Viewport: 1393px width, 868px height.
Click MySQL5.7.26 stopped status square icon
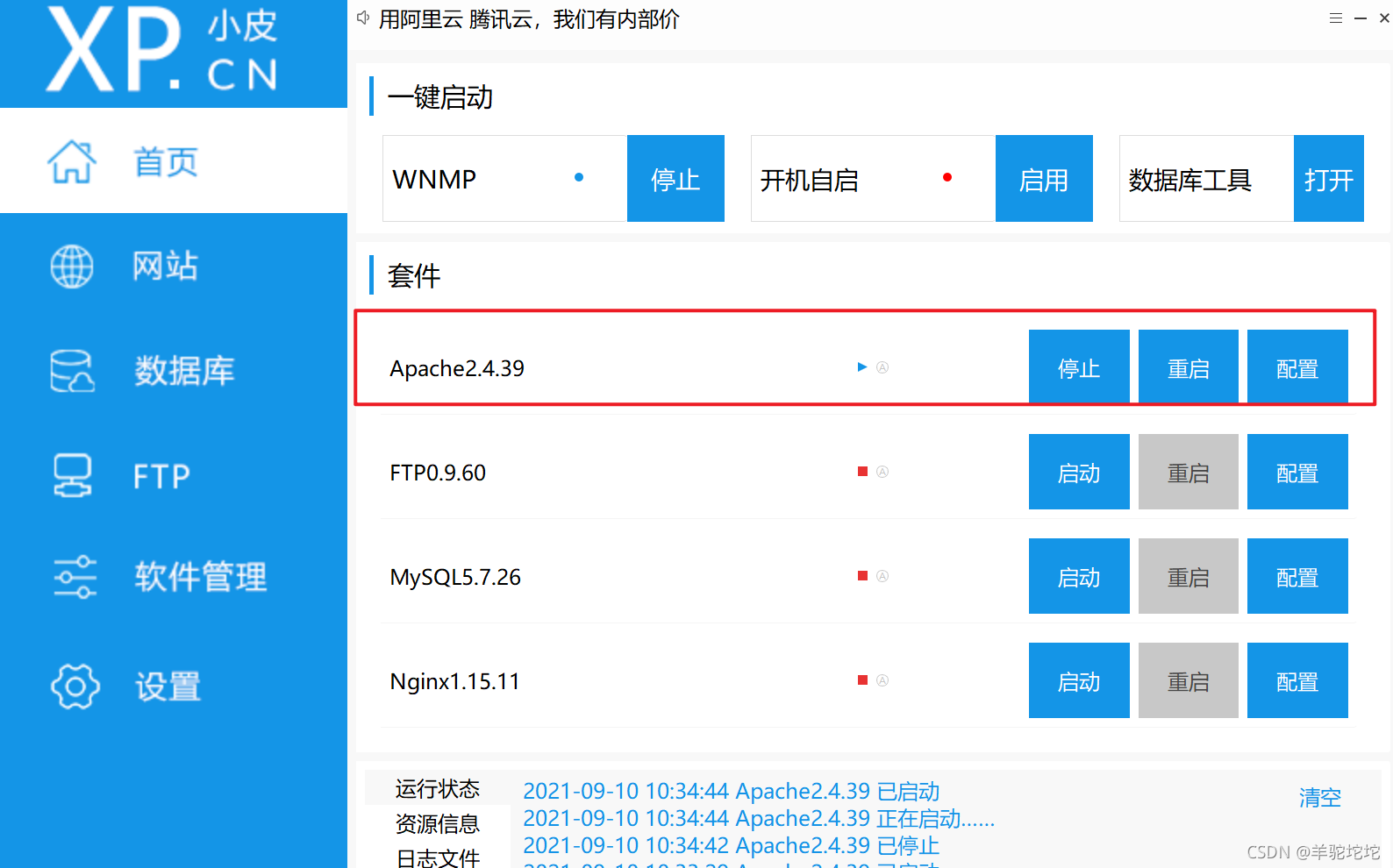862,576
